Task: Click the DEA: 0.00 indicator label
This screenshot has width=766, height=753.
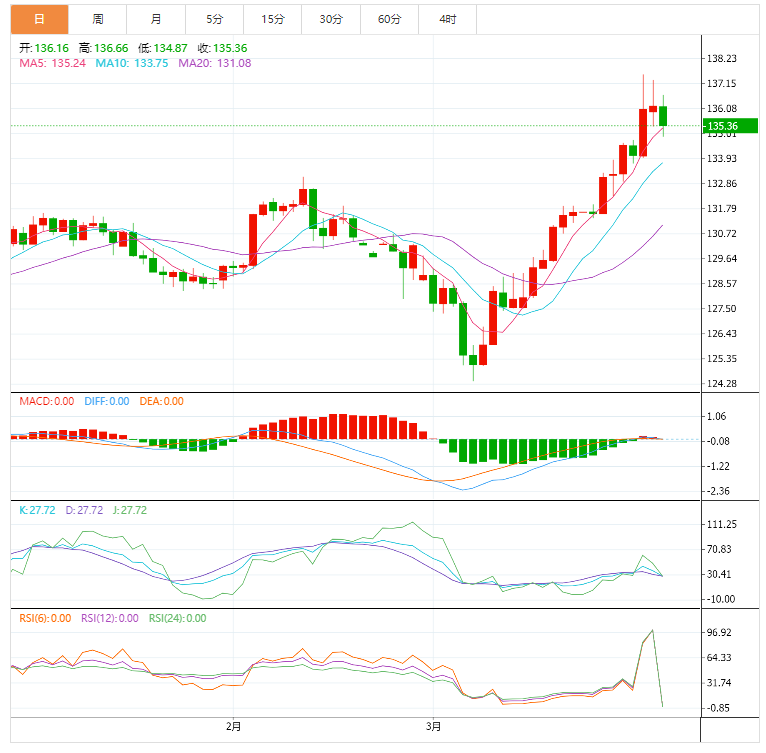Action: (x=162, y=401)
